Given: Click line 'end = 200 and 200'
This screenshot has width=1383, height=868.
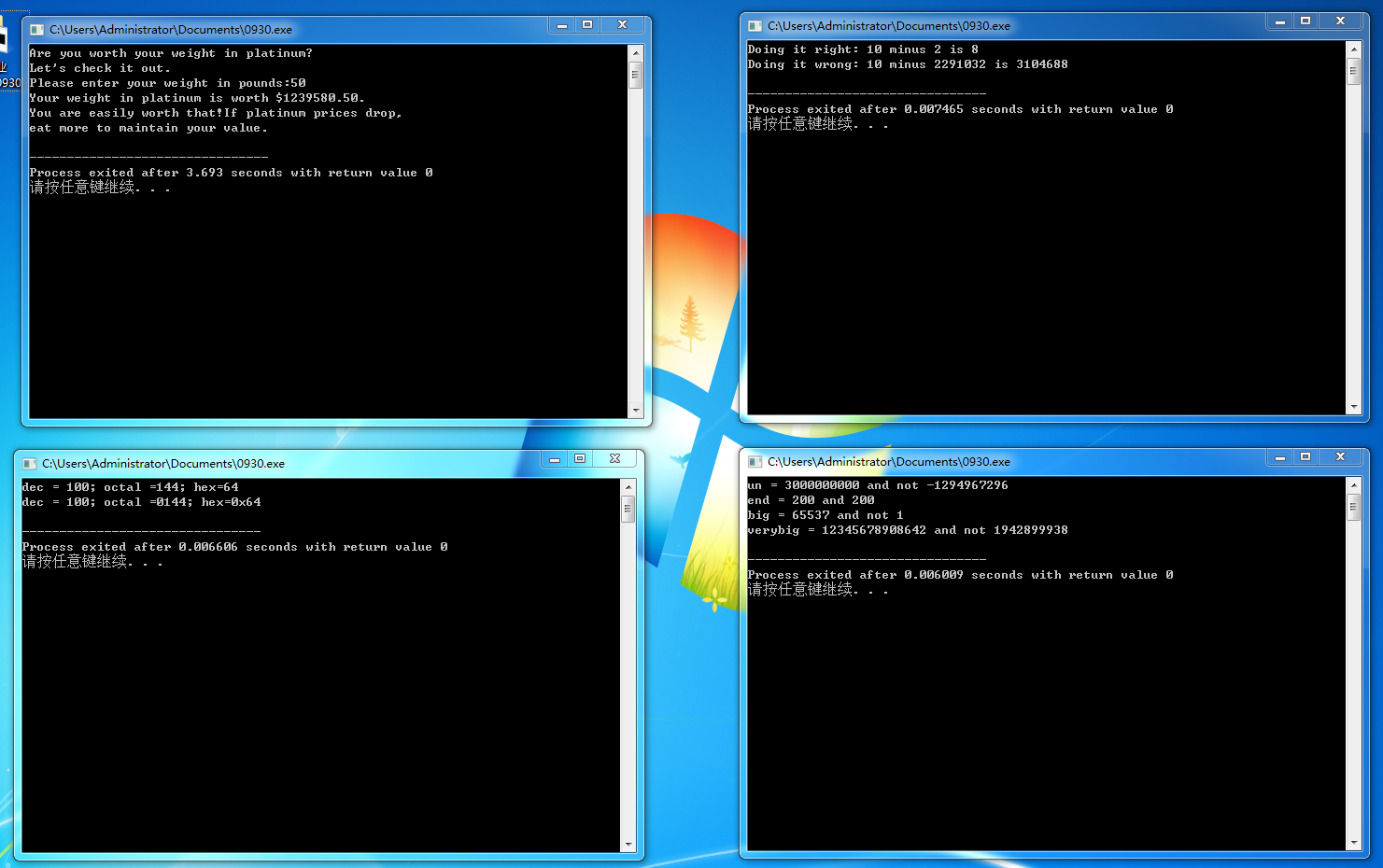Looking at the screenshot, I should tap(811, 500).
